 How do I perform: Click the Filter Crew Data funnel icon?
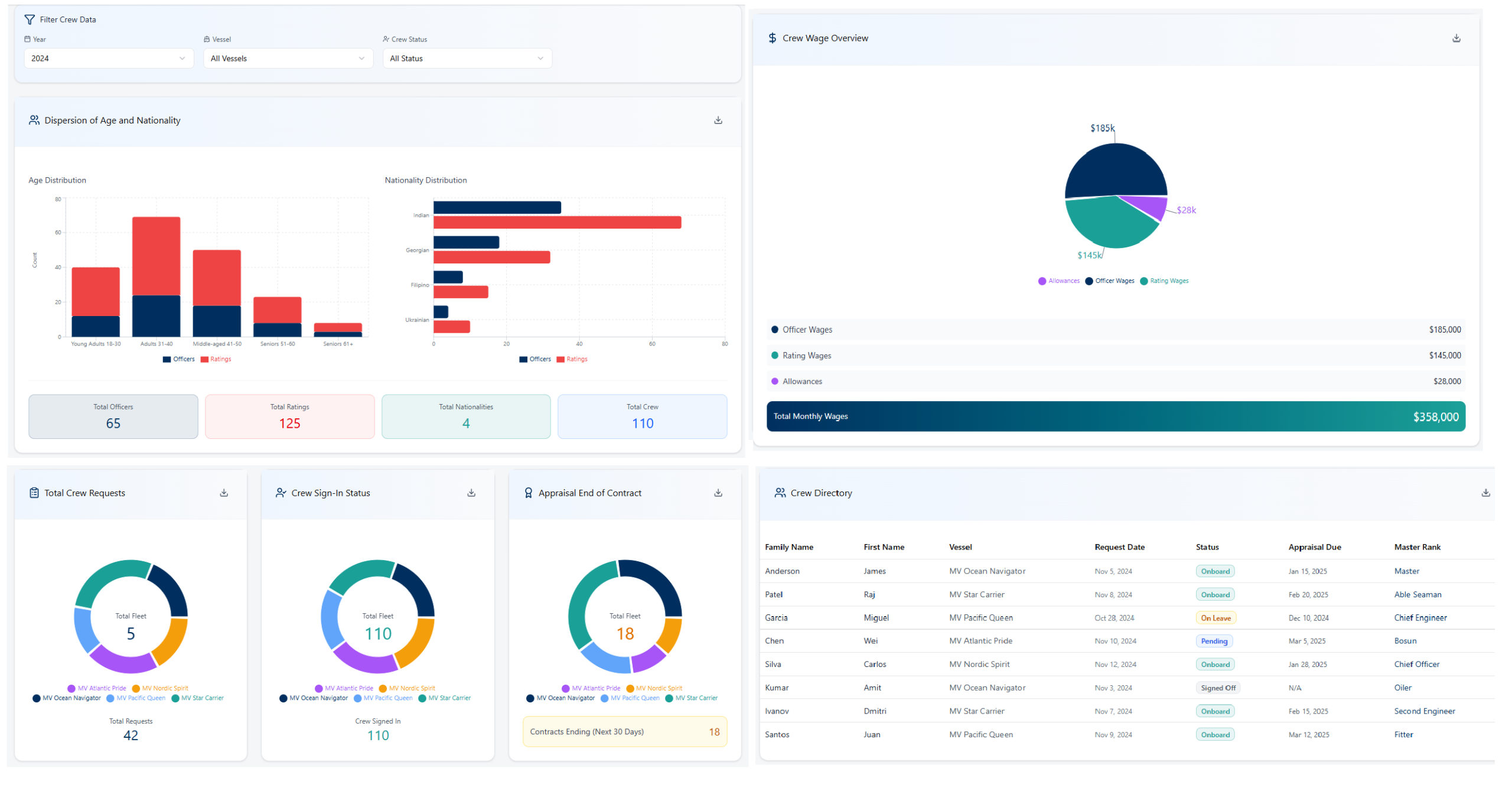tap(30, 19)
